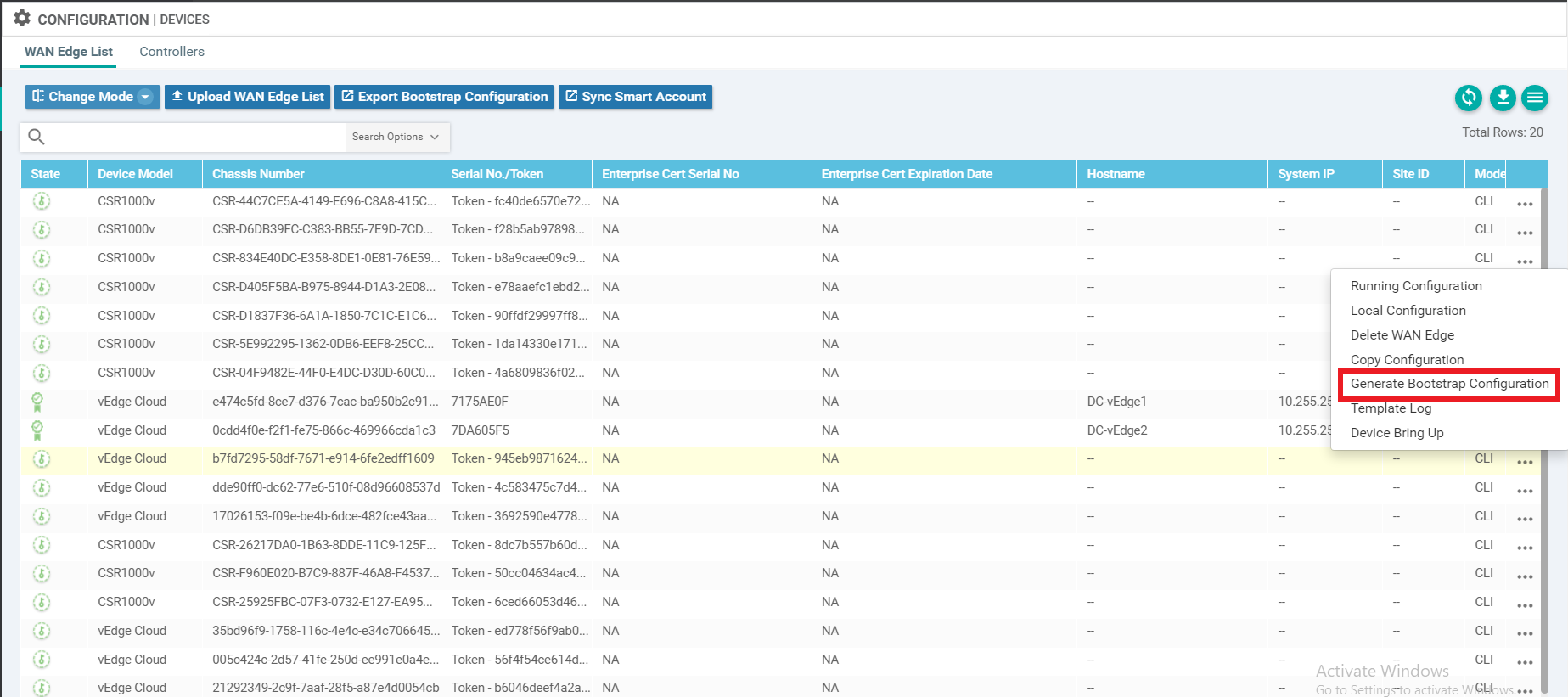Screen dimensions: 1568x697
Task: Open the green hamburger menu icon
Action: tap(1534, 98)
